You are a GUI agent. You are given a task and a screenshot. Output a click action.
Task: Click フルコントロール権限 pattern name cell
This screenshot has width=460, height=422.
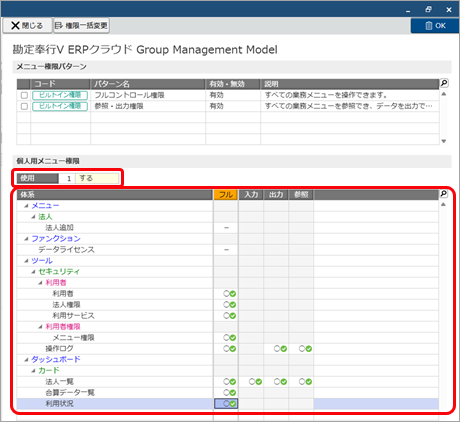pyautogui.click(x=148, y=95)
